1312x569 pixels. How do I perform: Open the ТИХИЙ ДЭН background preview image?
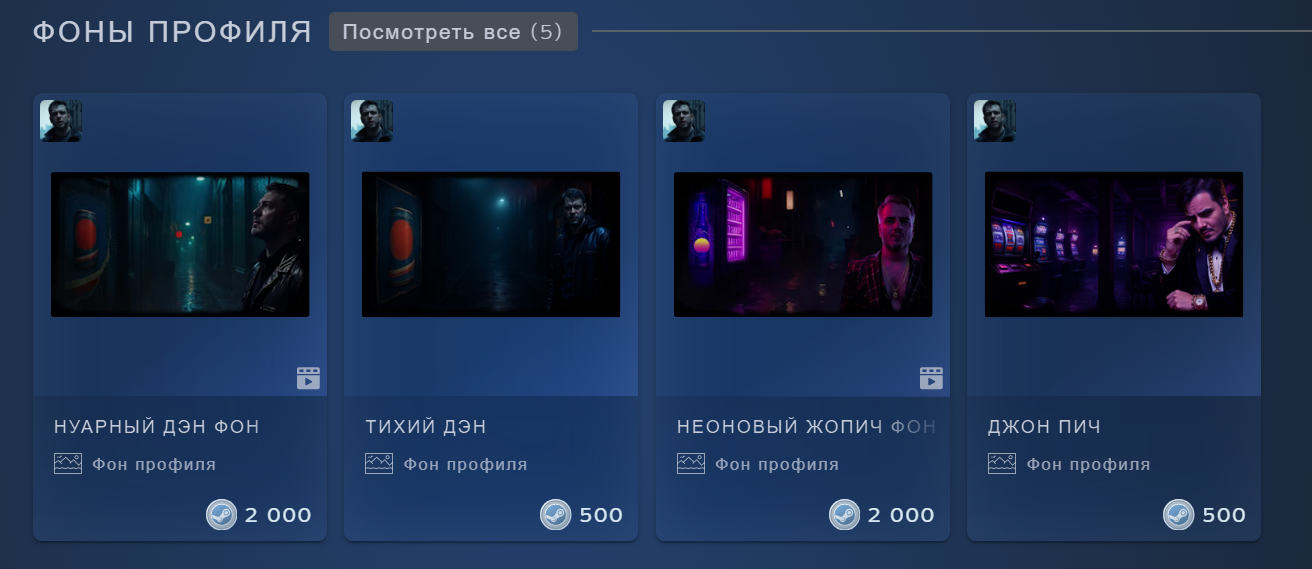pyautogui.click(x=491, y=245)
